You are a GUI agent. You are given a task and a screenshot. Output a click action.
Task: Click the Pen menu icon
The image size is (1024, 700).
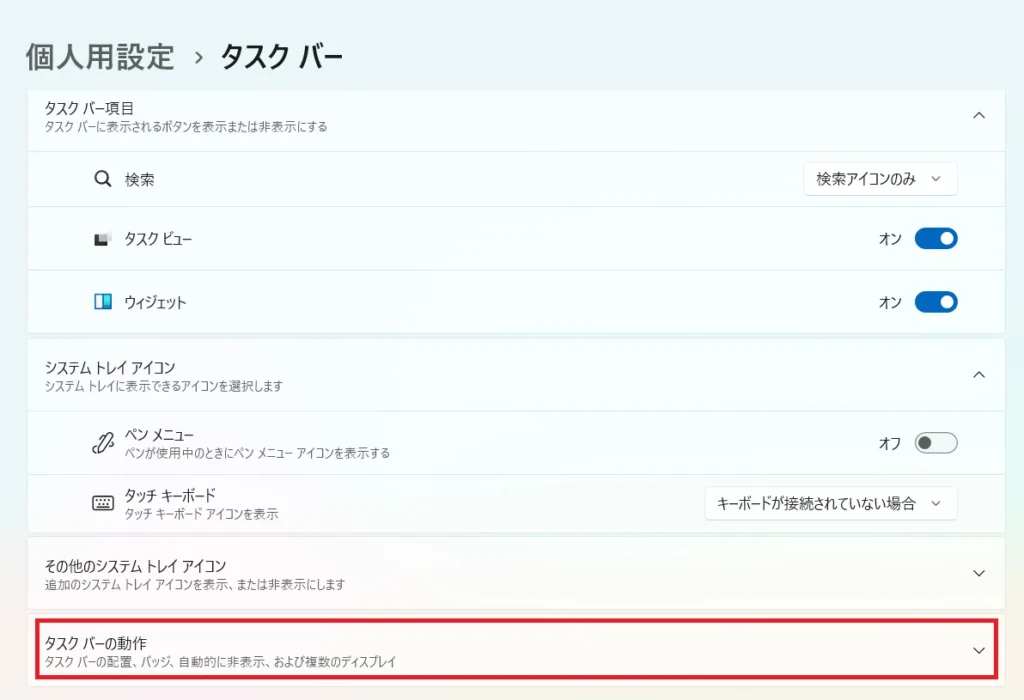pyautogui.click(x=102, y=444)
